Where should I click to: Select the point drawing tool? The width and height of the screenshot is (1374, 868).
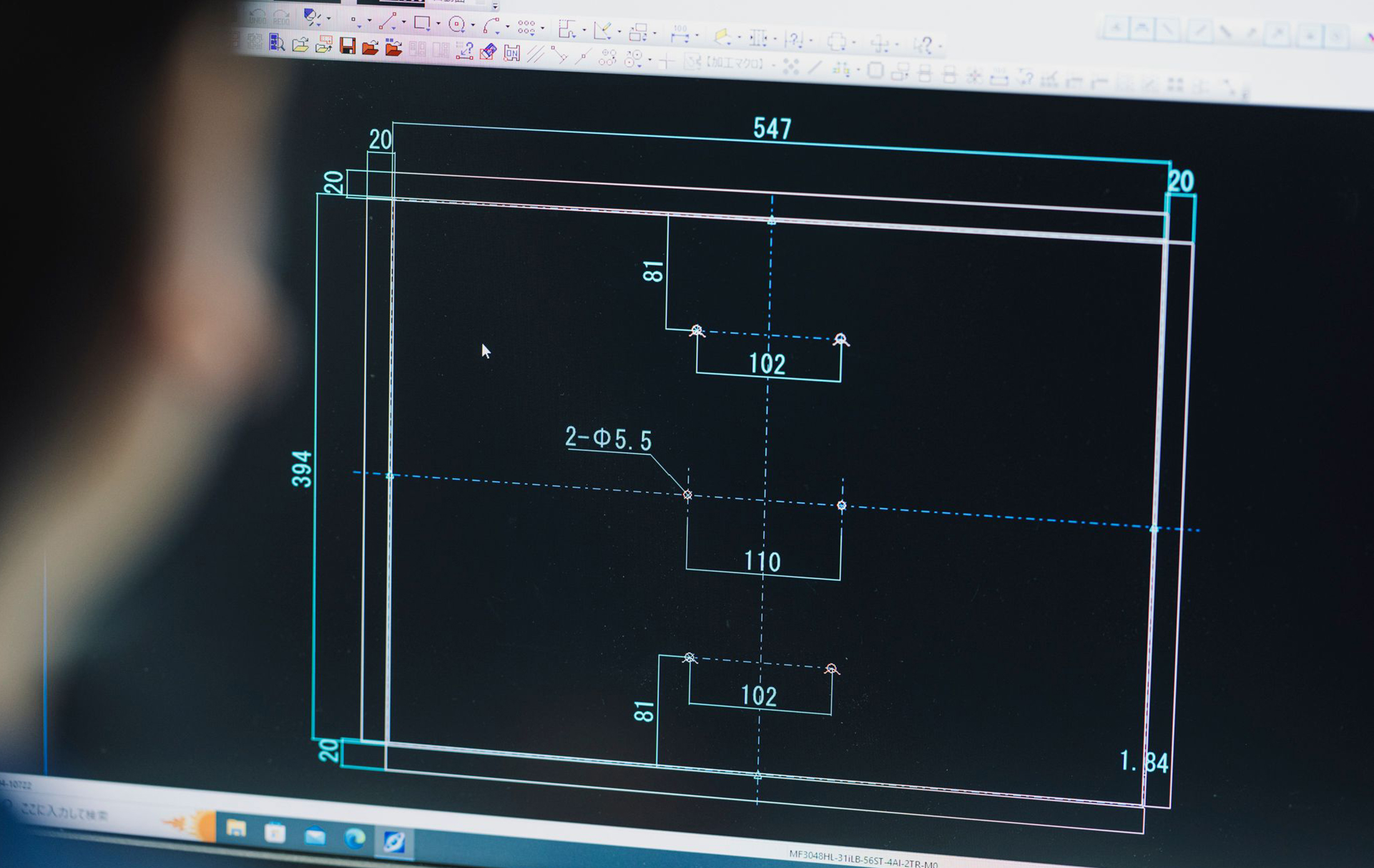[356, 21]
